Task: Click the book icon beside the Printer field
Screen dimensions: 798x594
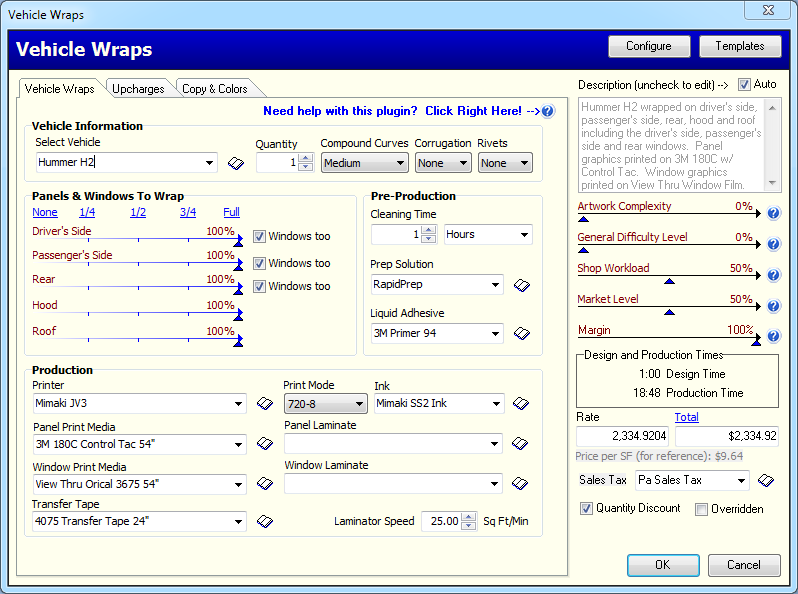Action: click(264, 404)
